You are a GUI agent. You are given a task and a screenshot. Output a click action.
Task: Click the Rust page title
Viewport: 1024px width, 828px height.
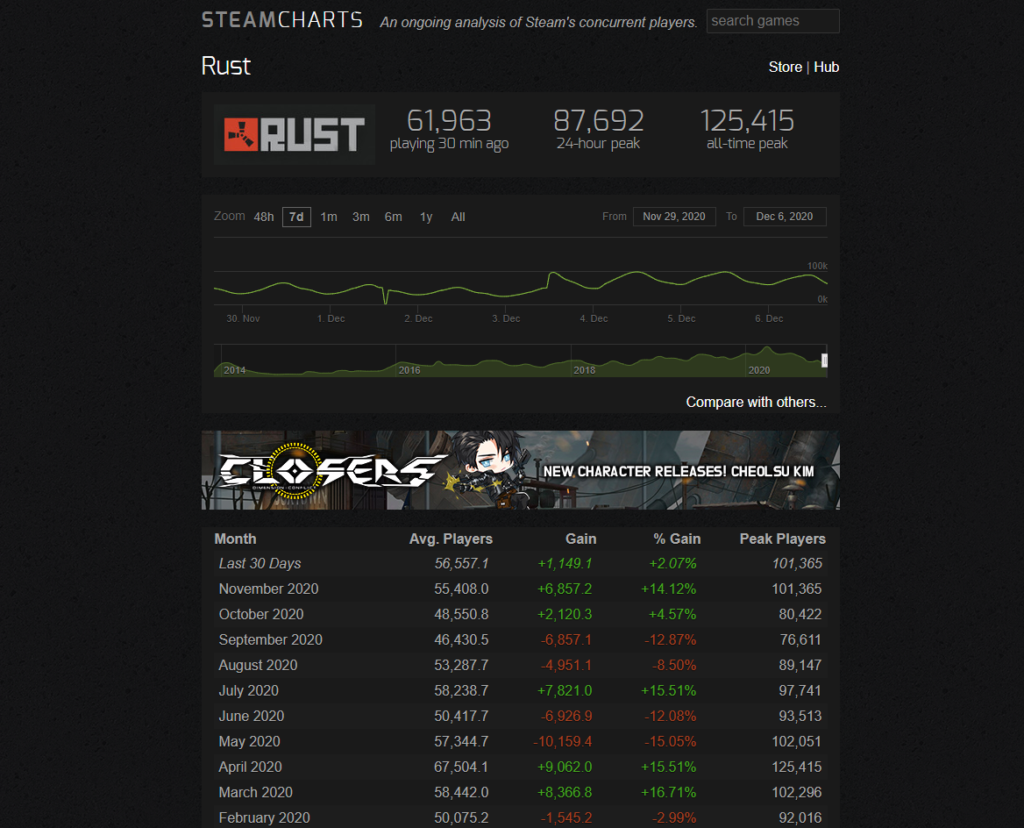point(225,66)
